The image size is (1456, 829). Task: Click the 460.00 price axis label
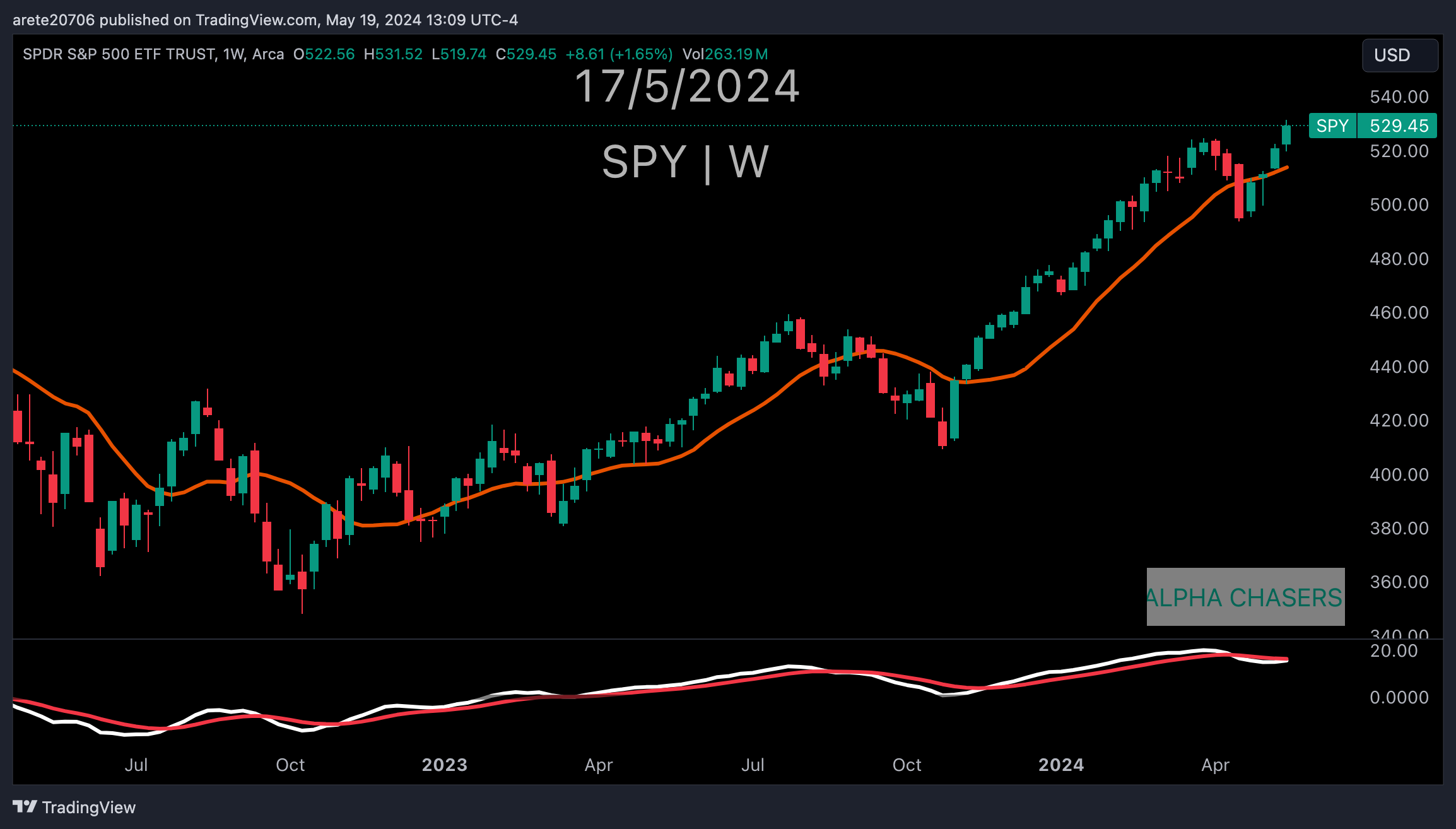[x=1399, y=313]
